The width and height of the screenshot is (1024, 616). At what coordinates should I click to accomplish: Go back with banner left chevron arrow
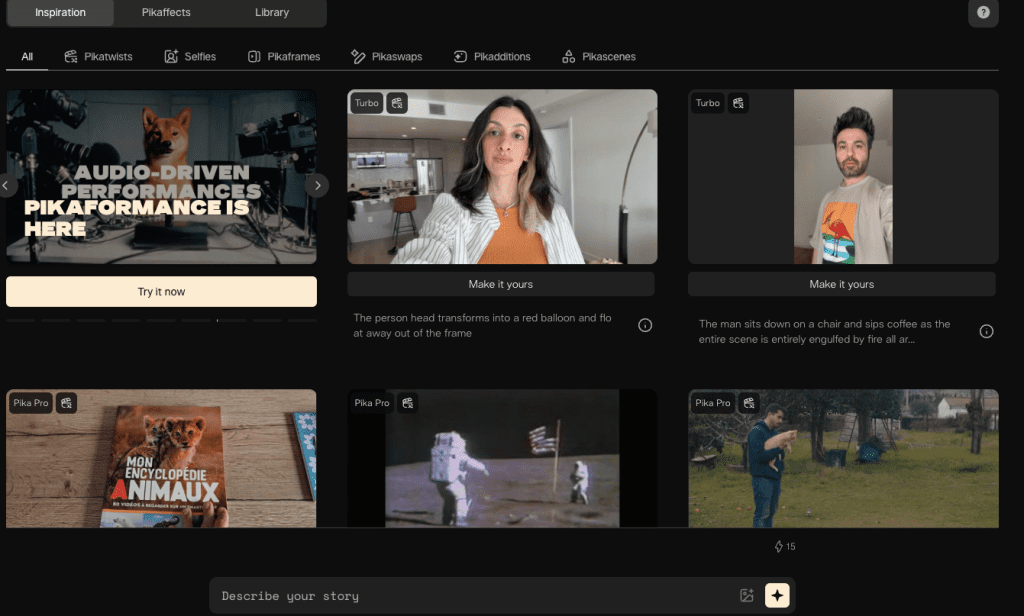click(x=6, y=185)
